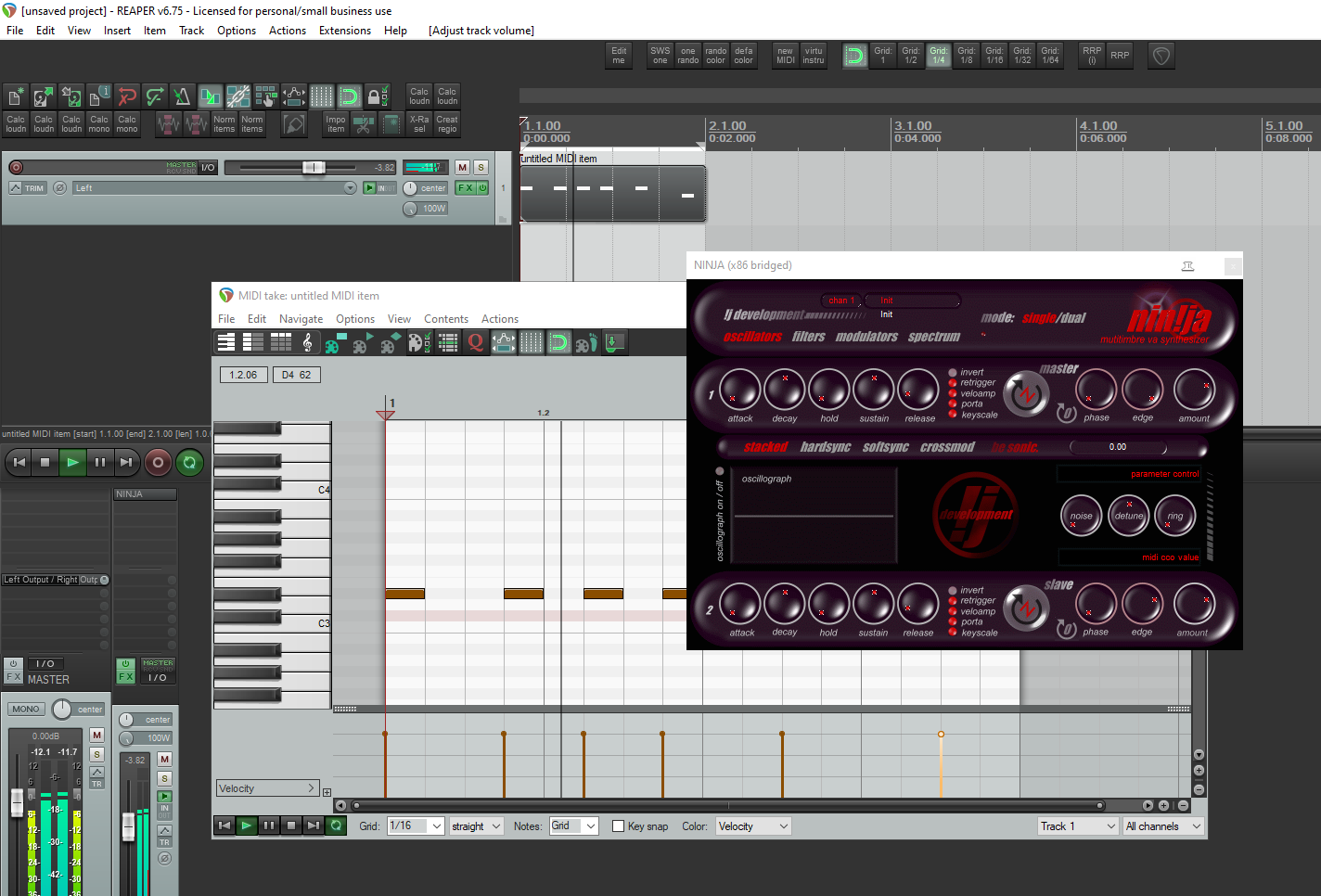Switch to NINJA modulators tab
This screenshot has height=896, width=1321.
click(x=866, y=337)
